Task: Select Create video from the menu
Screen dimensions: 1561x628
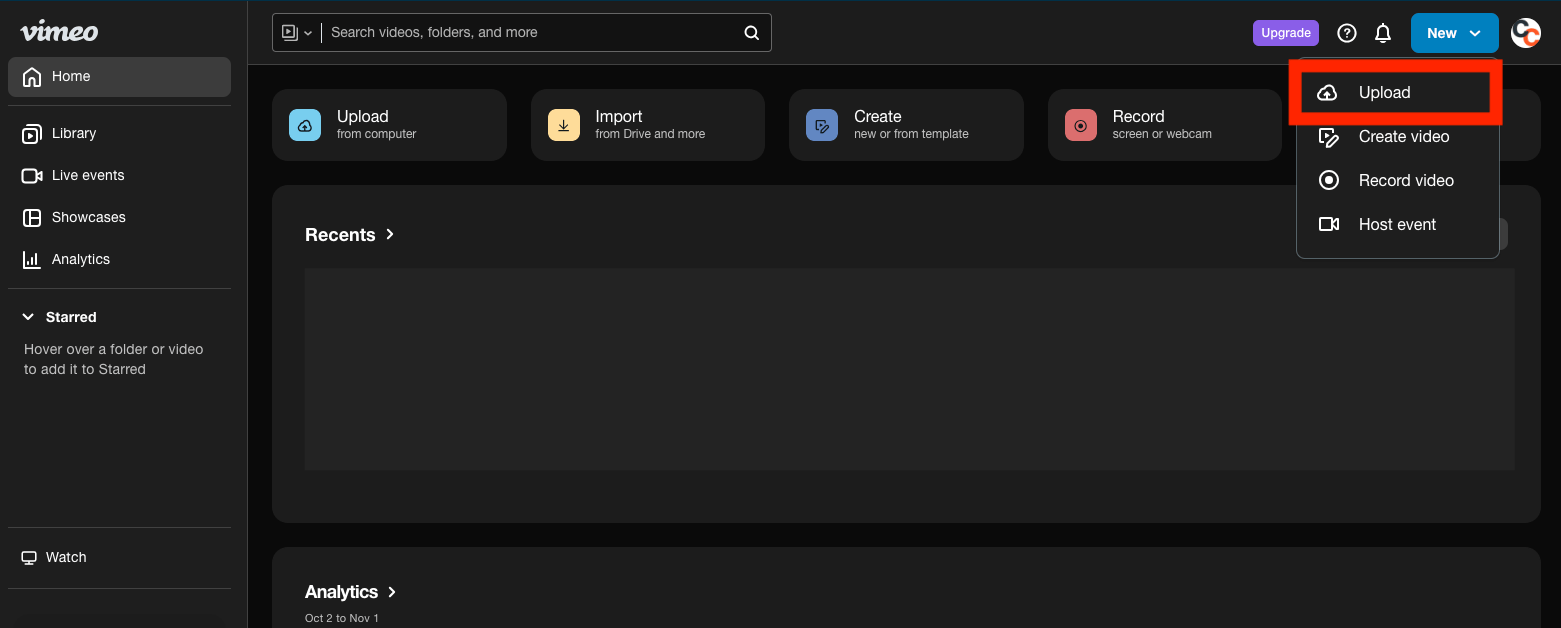Action: coord(1402,137)
